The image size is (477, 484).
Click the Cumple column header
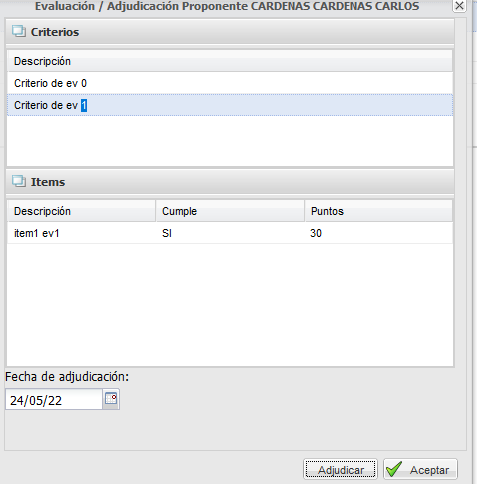tap(230, 211)
